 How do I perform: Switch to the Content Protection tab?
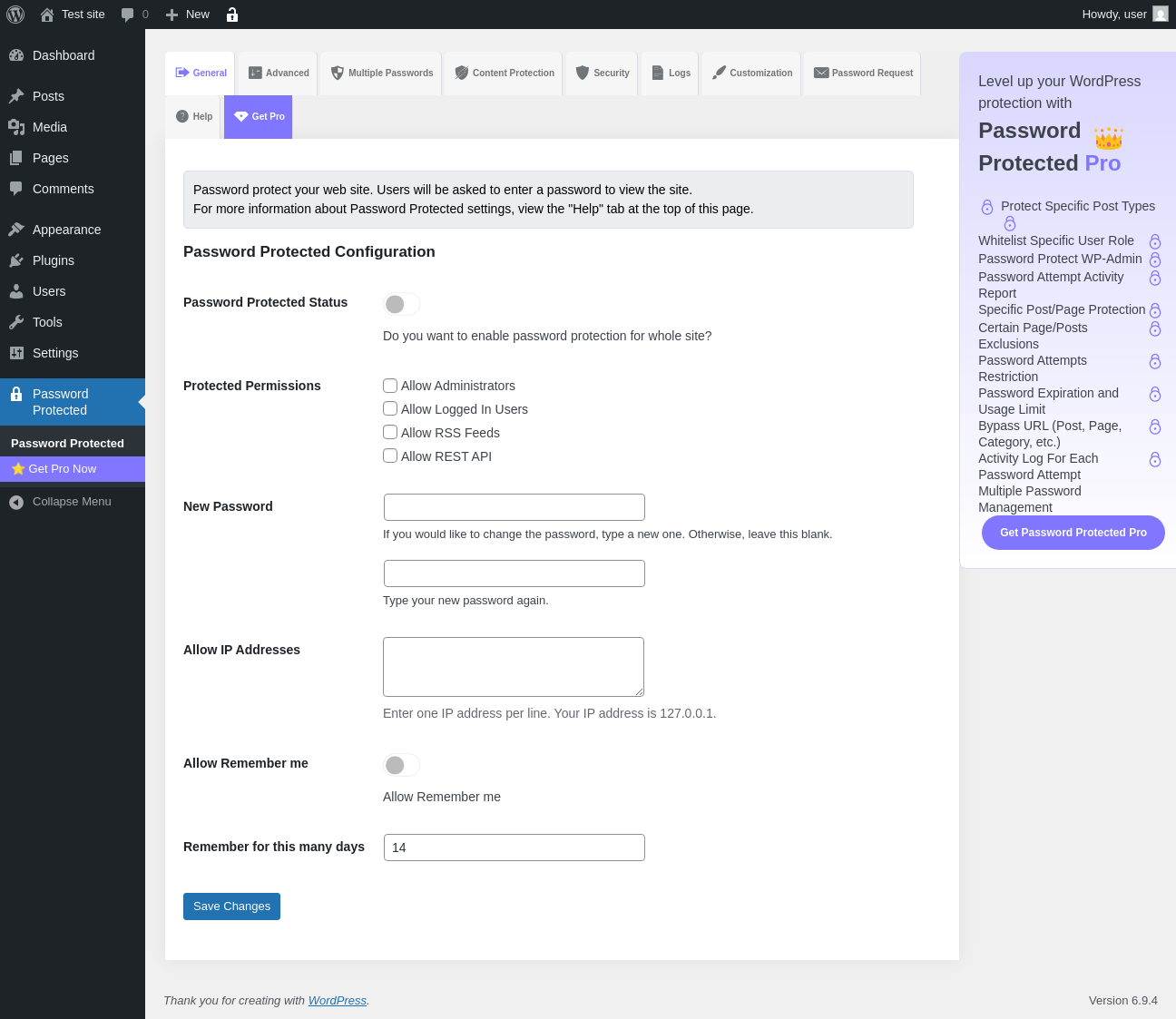[x=504, y=73]
